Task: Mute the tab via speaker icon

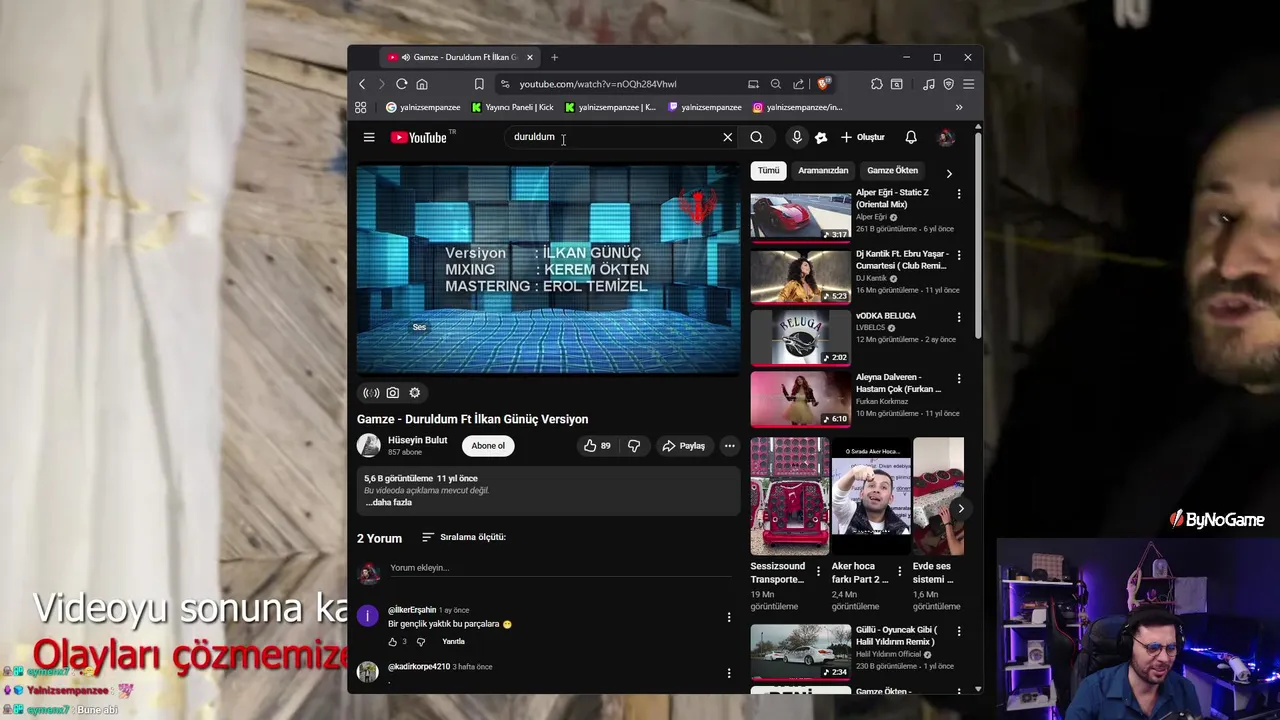Action: coord(405,57)
